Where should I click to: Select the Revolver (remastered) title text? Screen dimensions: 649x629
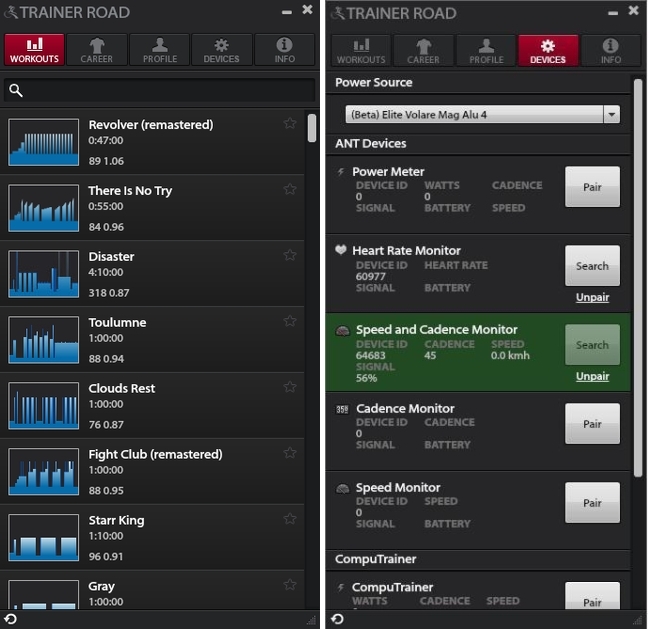click(151, 125)
